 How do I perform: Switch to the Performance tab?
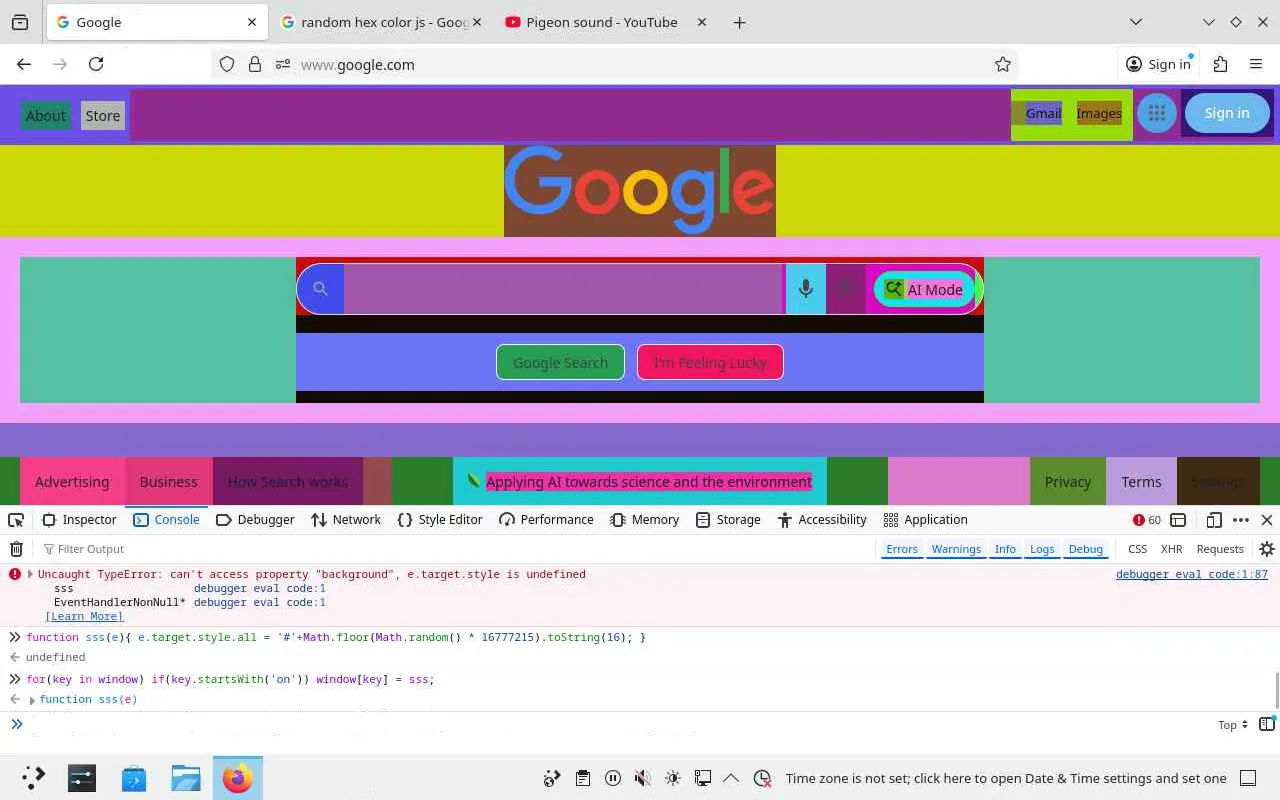pos(546,520)
